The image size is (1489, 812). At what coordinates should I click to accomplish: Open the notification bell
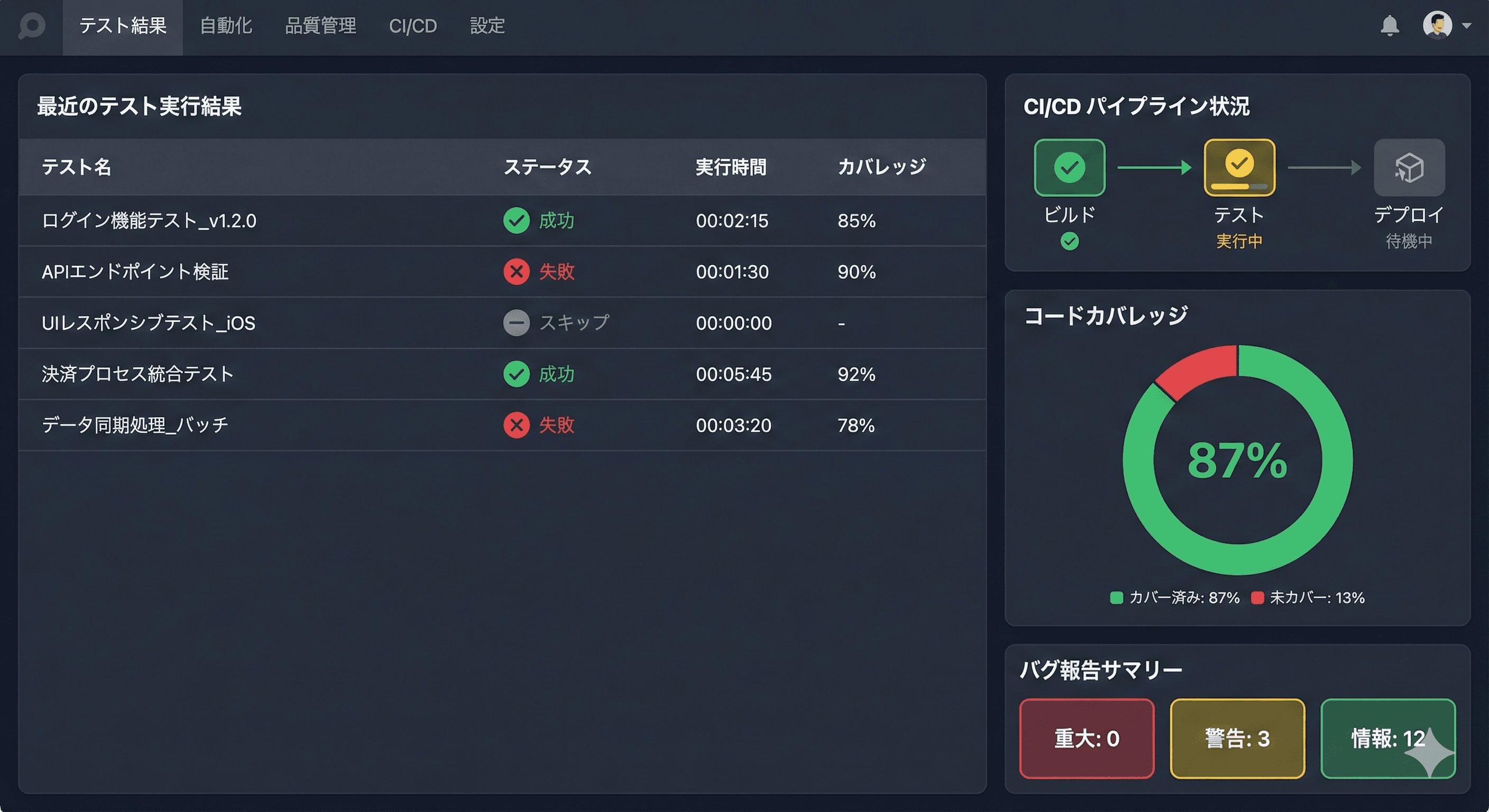[x=1391, y=26]
